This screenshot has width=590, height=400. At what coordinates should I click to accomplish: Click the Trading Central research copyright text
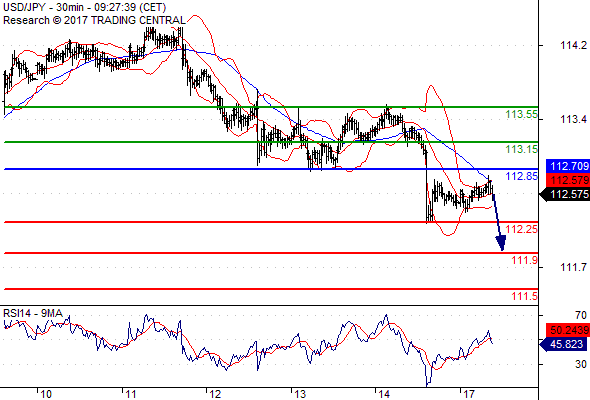[x=94, y=20]
